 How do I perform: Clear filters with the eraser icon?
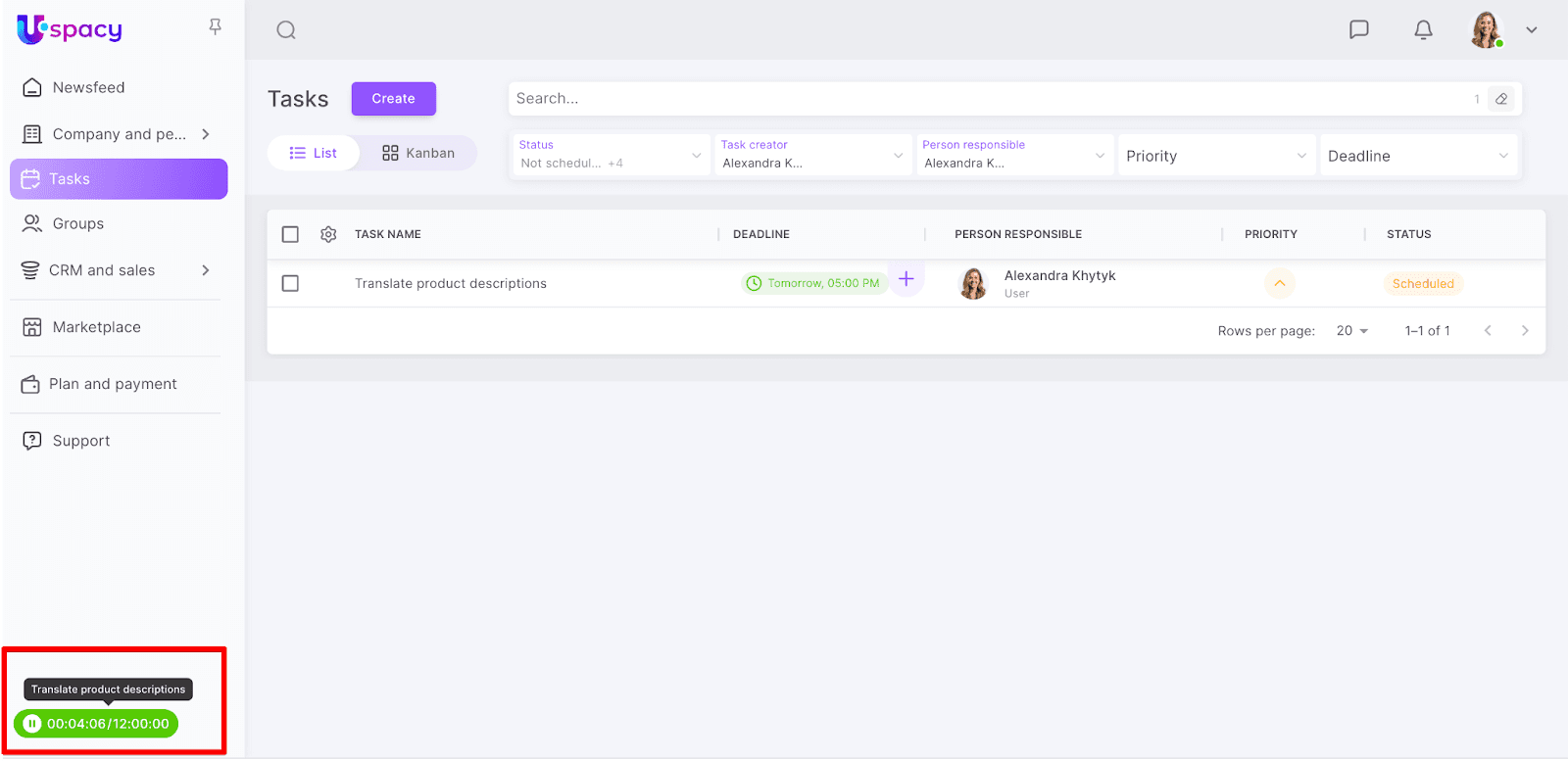[x=1501, y=99]
